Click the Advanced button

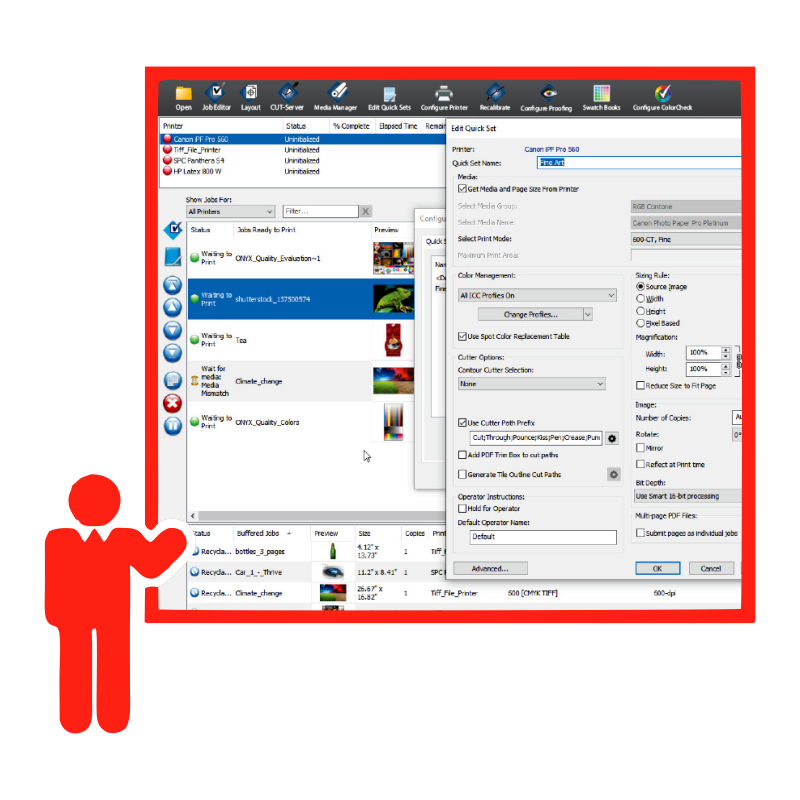491,568
